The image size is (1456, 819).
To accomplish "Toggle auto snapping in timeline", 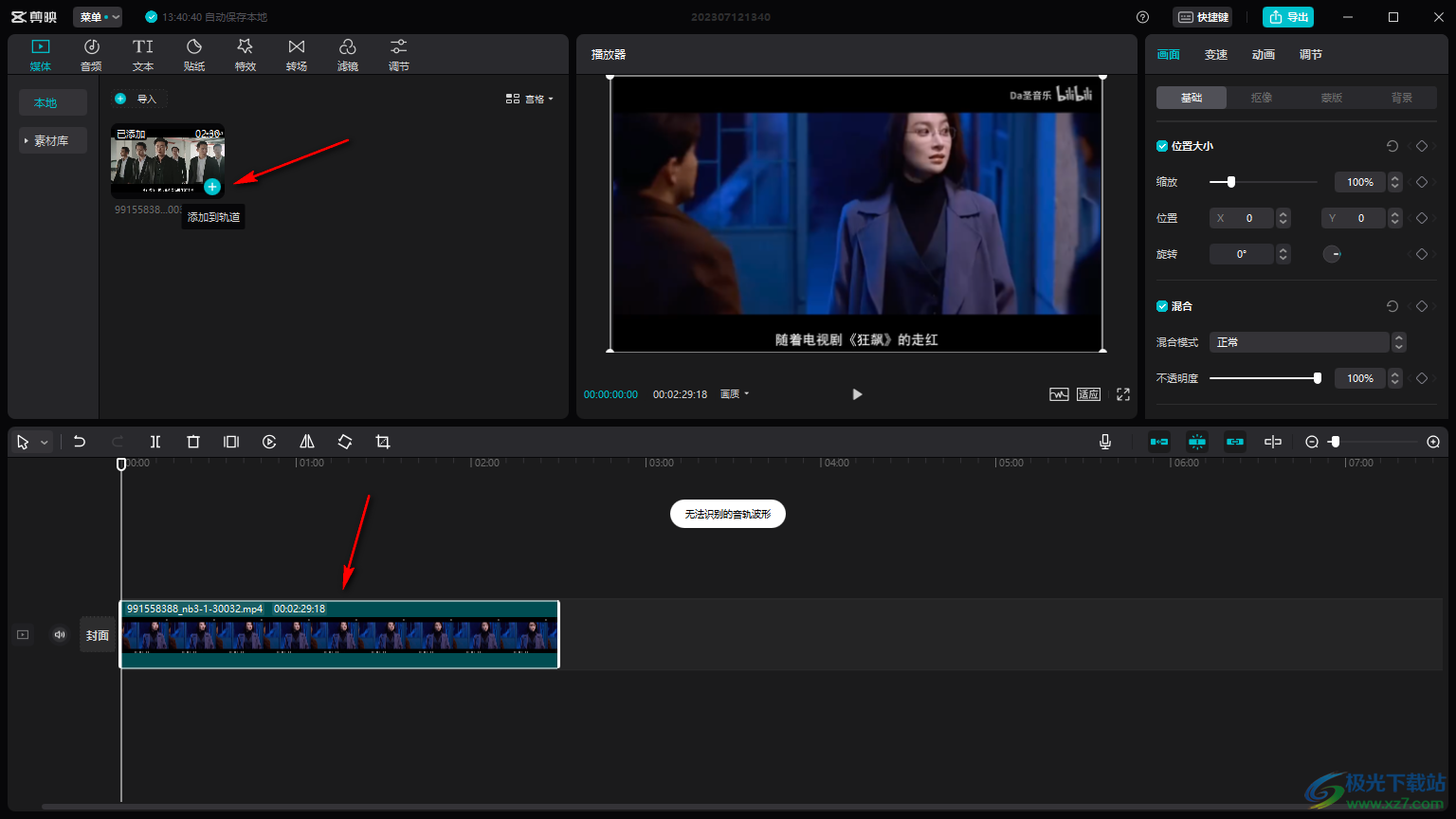I will [1197, 442].
